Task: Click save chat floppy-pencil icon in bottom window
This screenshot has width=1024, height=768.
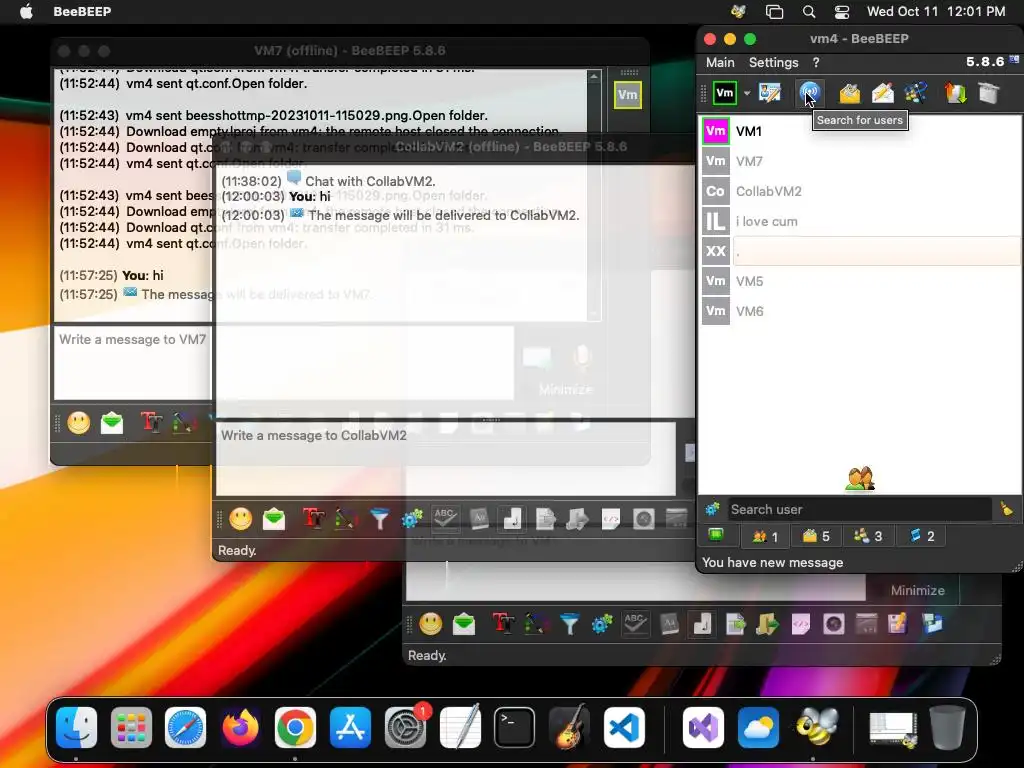Action: 897,624
